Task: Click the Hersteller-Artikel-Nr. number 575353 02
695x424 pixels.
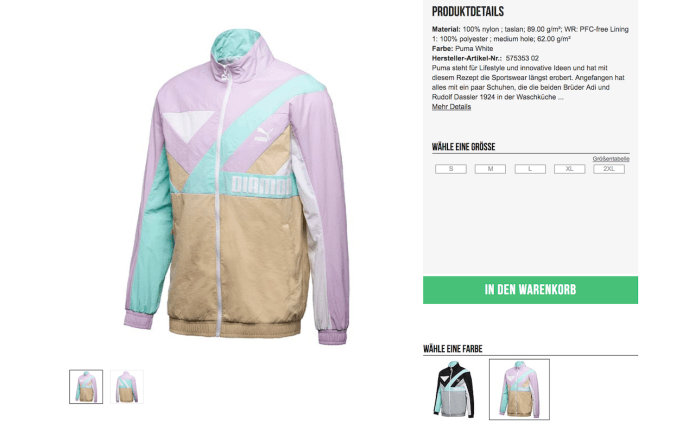Action: click(522, 58)
